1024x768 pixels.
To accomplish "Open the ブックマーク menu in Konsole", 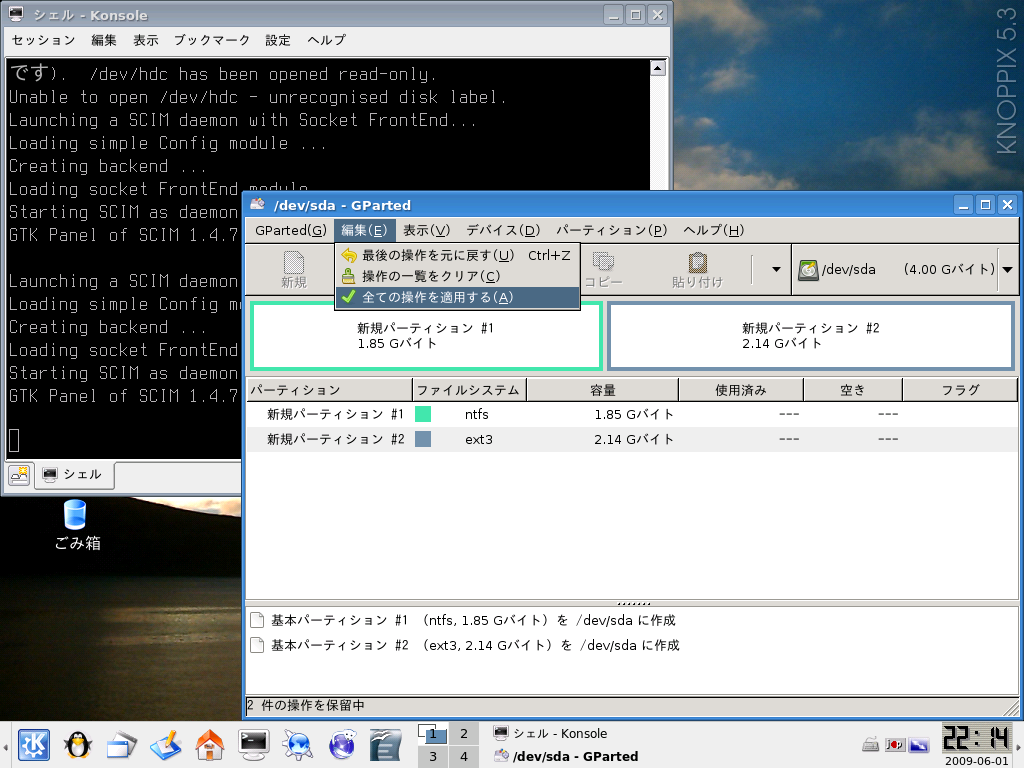I will (x=212, y=40).
